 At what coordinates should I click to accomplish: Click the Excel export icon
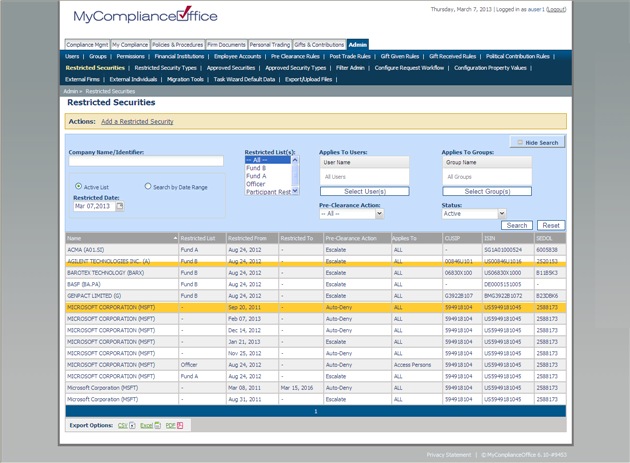[x=158, y=426]
